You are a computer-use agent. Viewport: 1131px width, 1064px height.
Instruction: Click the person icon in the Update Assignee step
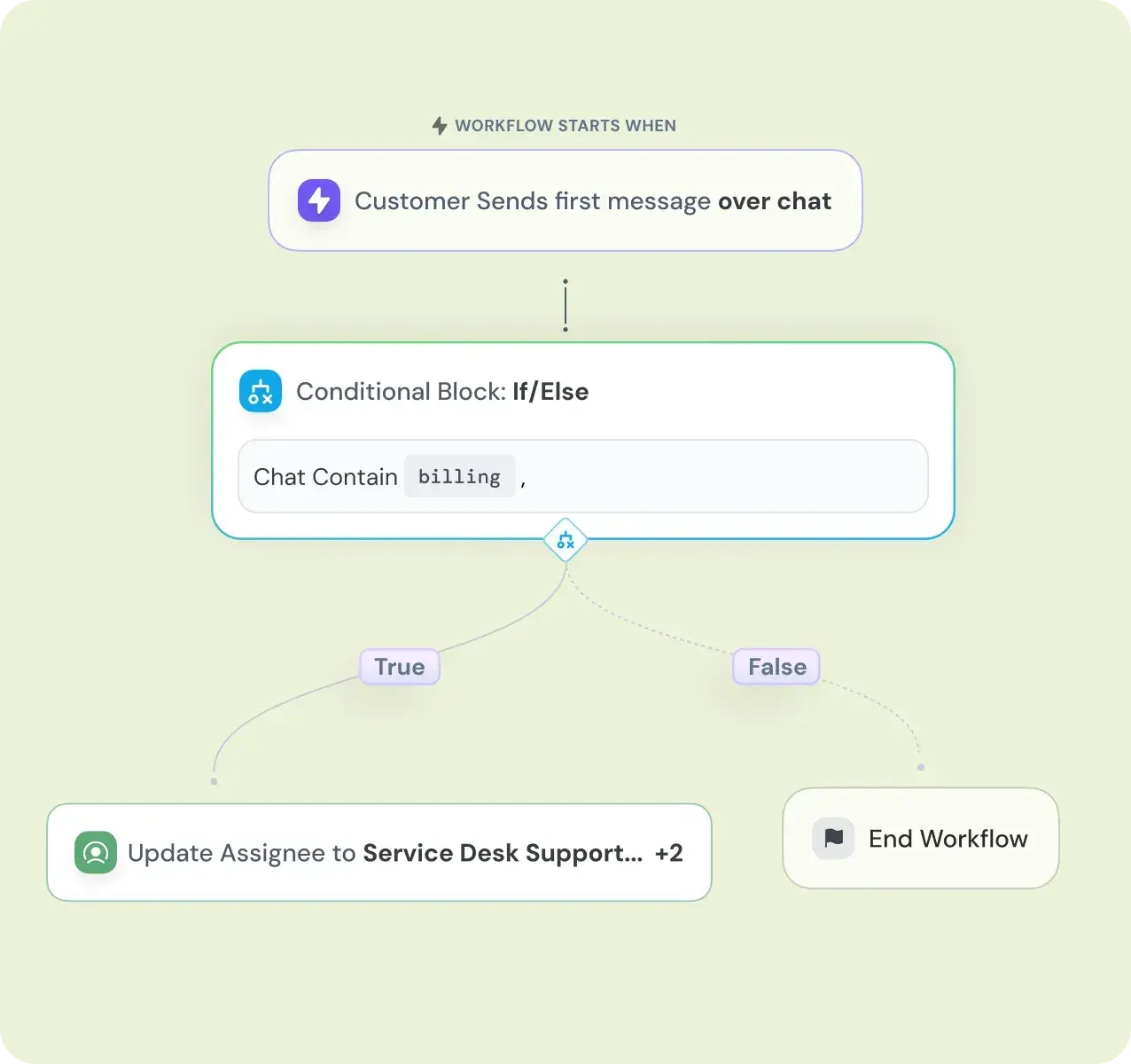click(95, 852)
